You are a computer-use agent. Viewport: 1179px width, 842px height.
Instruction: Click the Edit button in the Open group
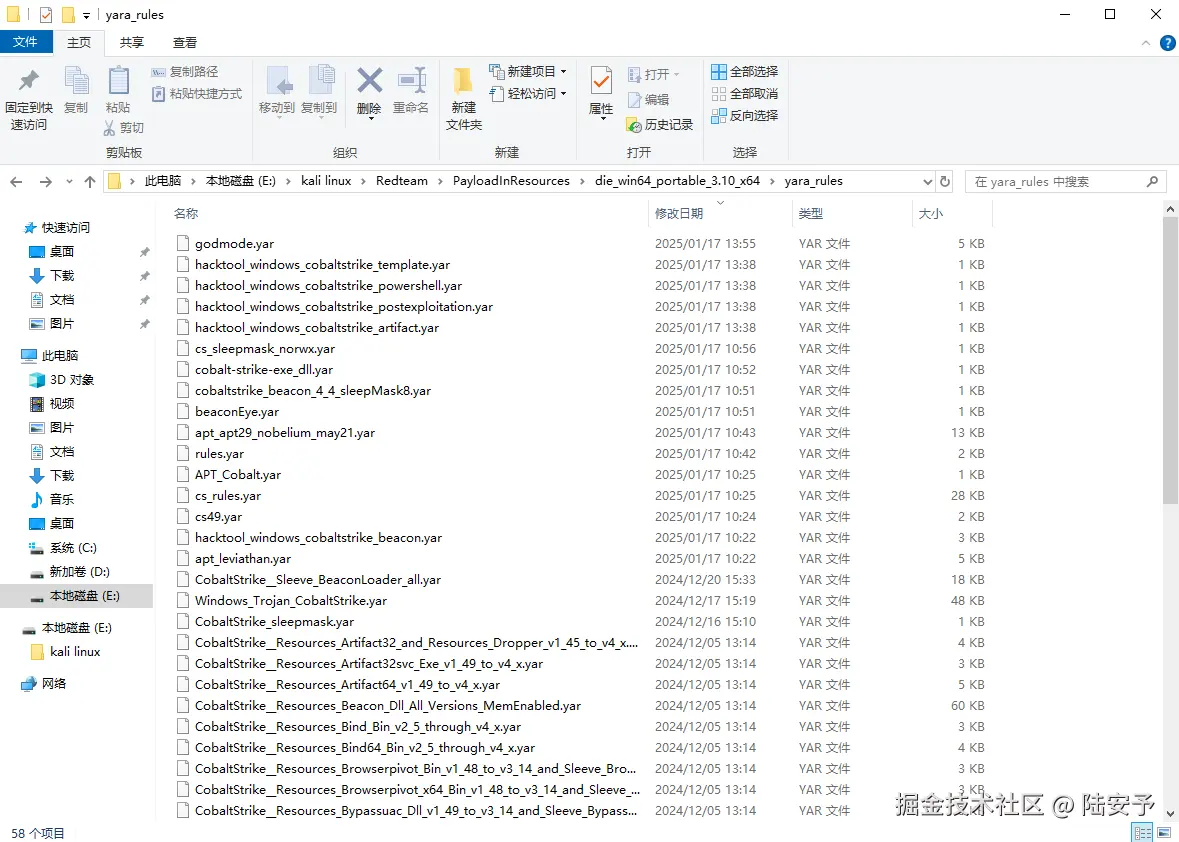point(648,99)
